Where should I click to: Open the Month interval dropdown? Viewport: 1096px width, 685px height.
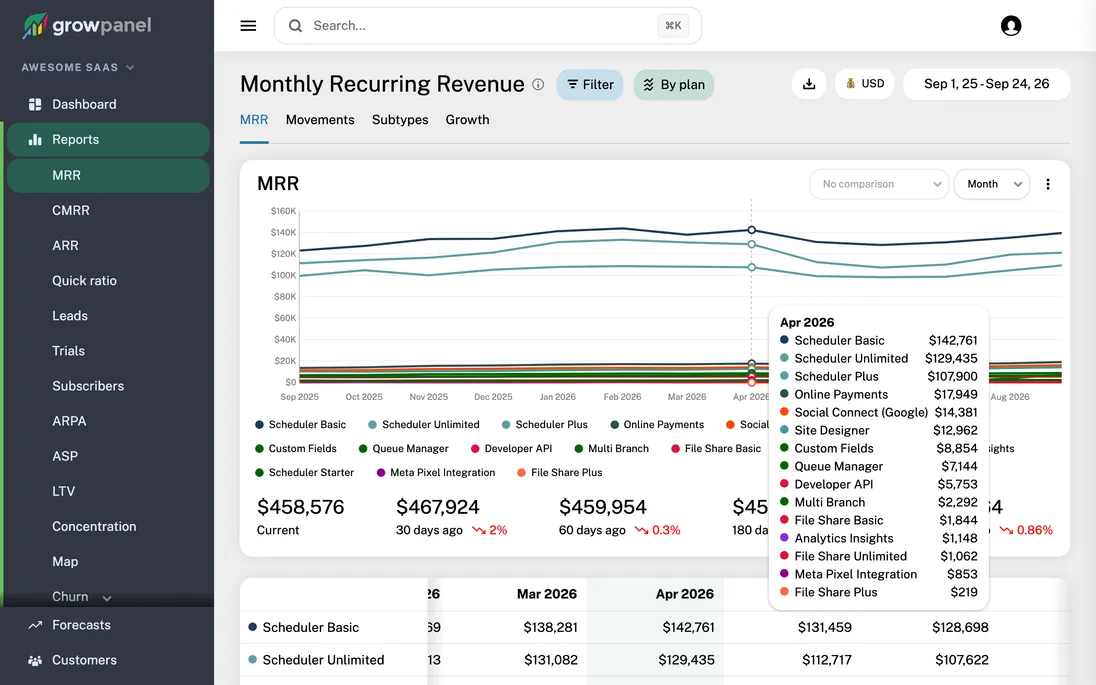(992, 184)
